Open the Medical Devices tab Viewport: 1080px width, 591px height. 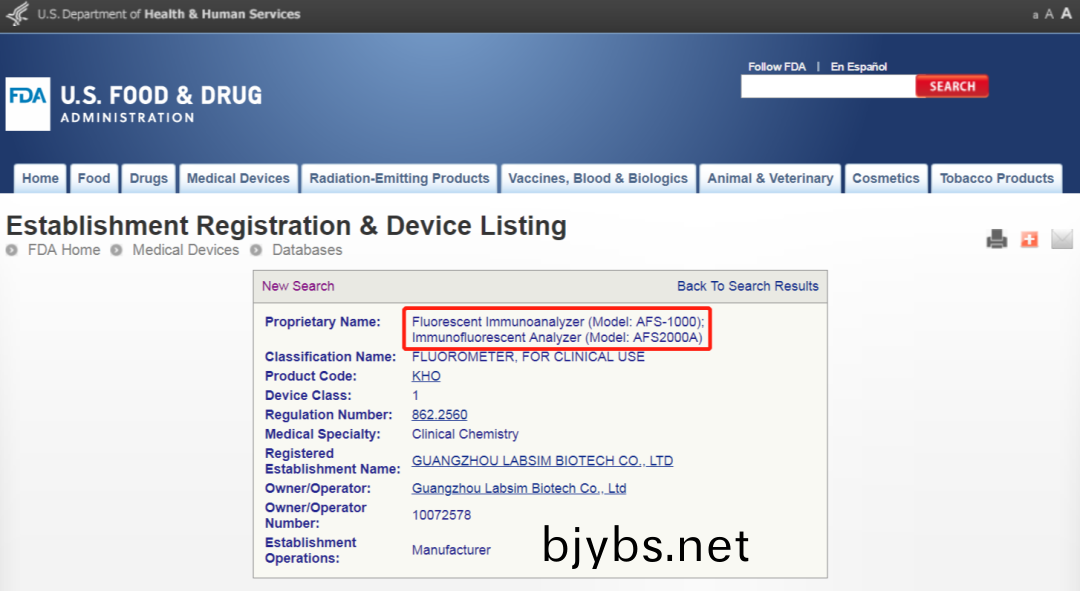tap(238, 179)
